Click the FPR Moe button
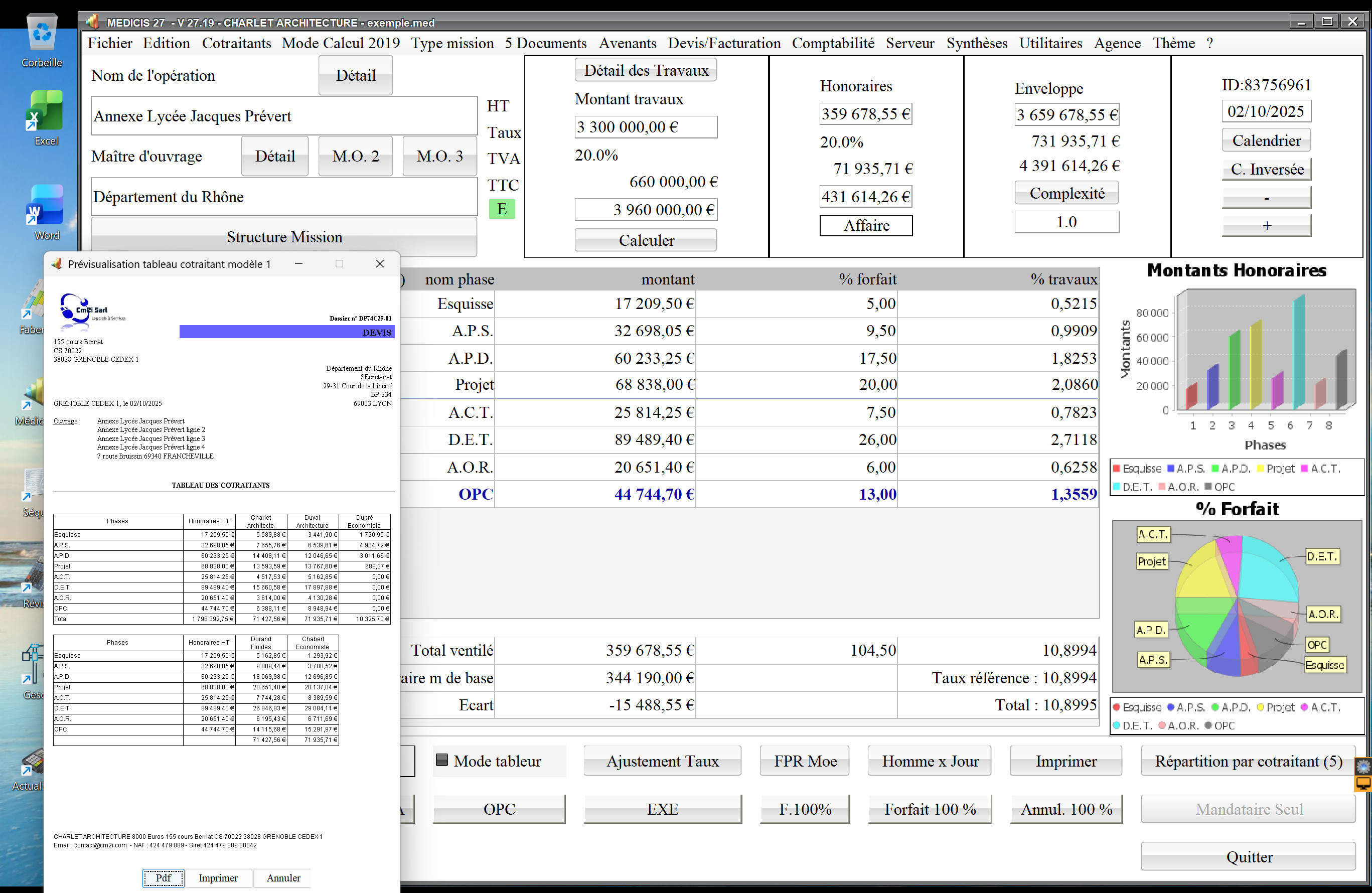Viewport: 1372px width, 893px height. point(805,761)
